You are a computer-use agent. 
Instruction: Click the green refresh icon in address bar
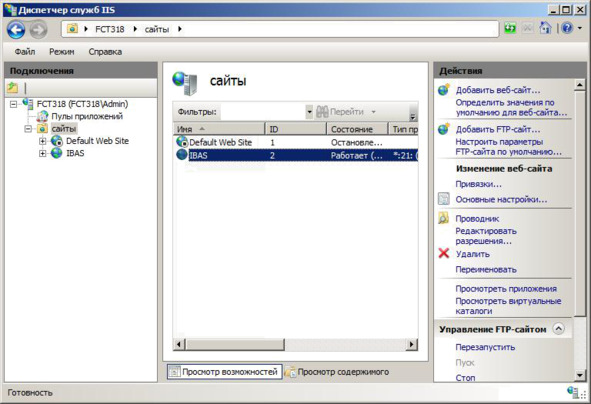pos(510,28)
